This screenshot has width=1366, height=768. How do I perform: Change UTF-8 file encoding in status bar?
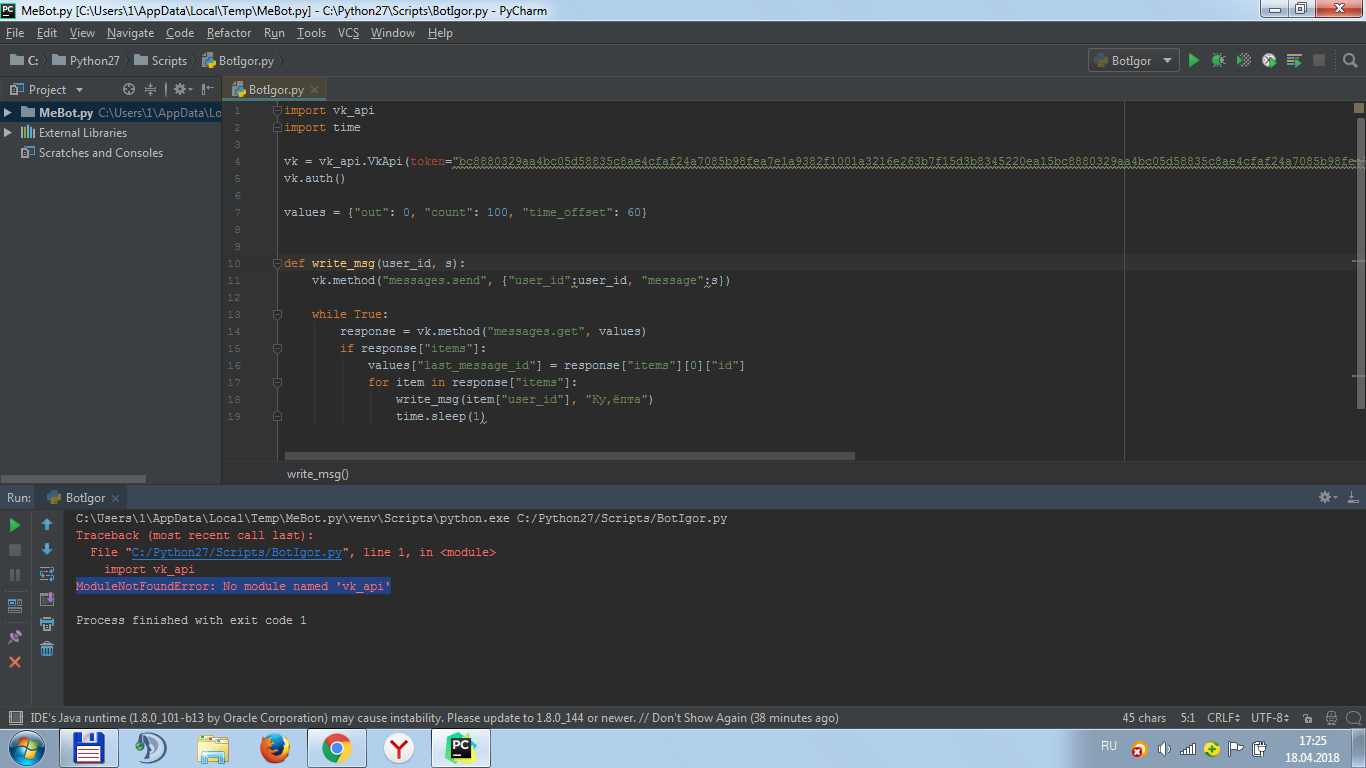click(x=1270, y=718)
